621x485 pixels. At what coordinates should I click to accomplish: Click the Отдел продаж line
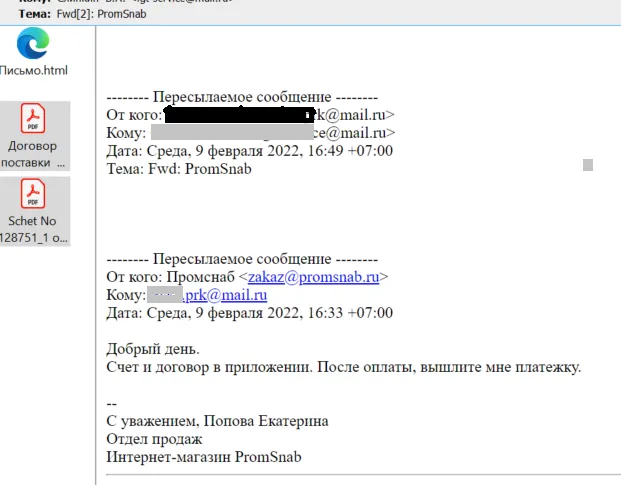click(154, 439)
